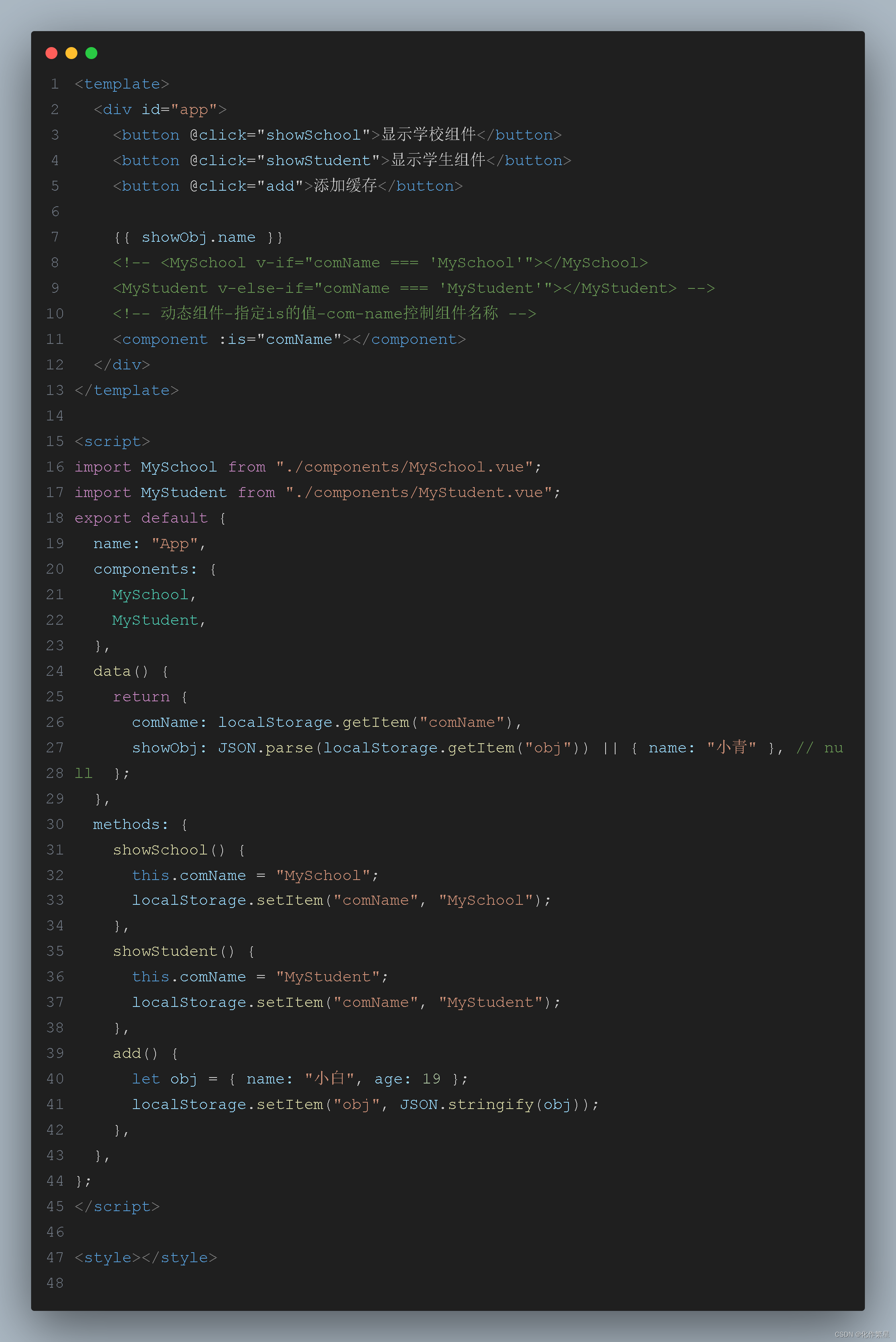Click the name: "App" line
The image size is (896, 1342).
(x=149, y=544)
